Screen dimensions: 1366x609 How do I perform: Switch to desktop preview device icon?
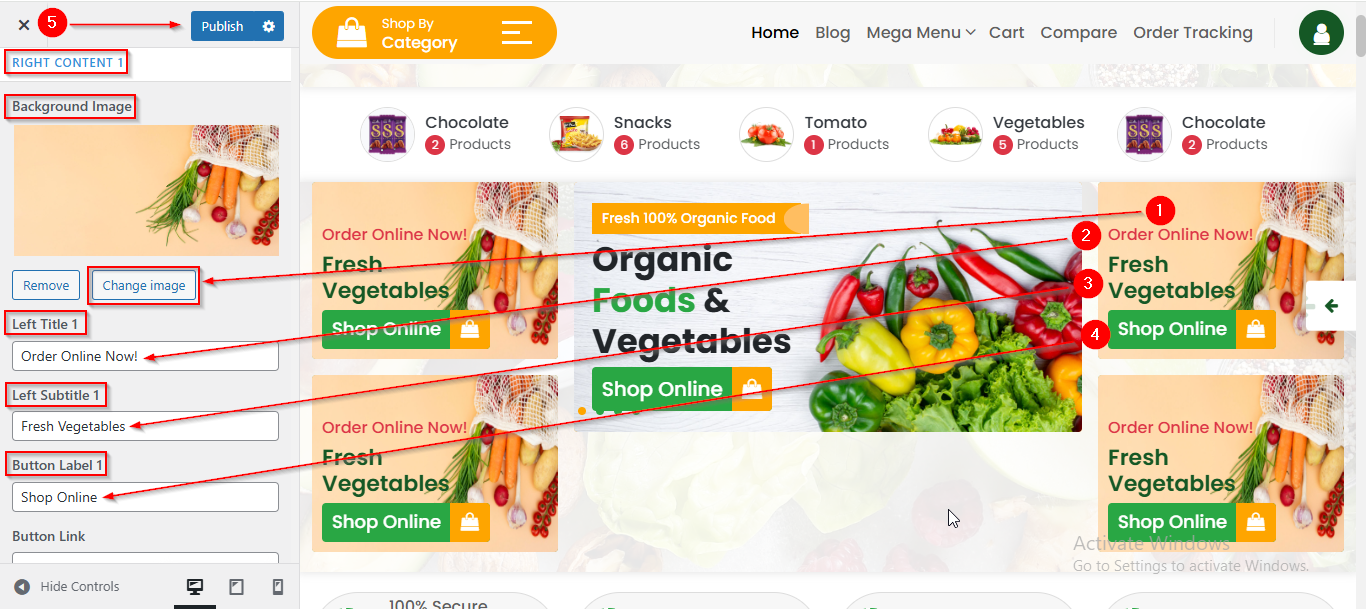195,587
